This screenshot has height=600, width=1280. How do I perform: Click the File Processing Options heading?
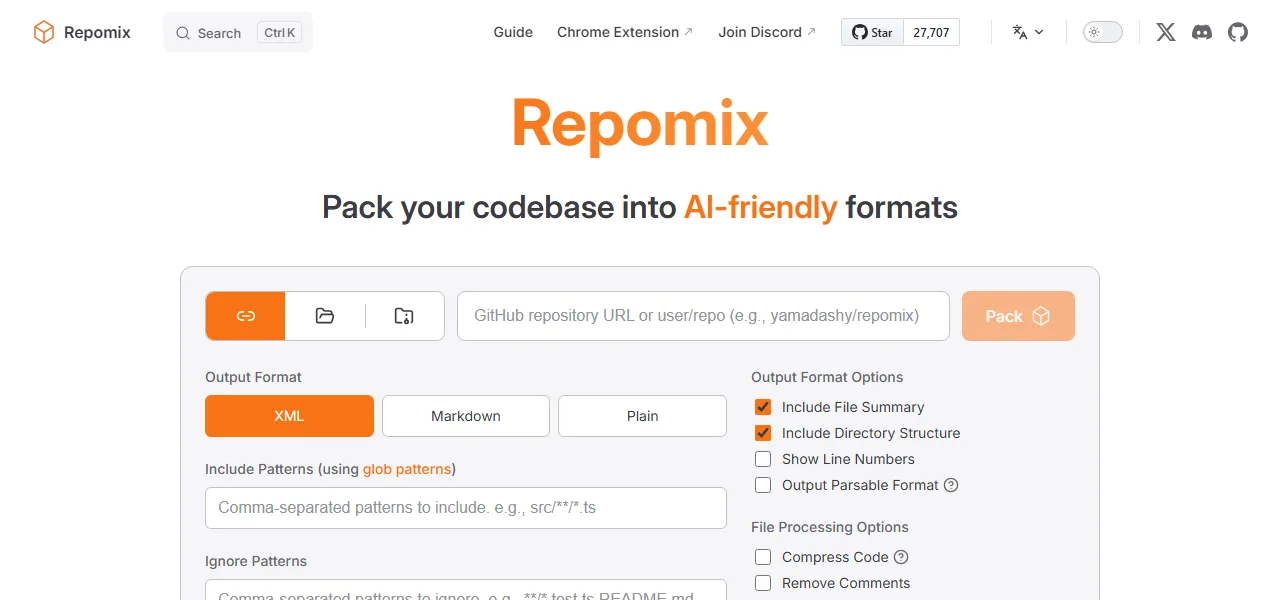point(830,527)
